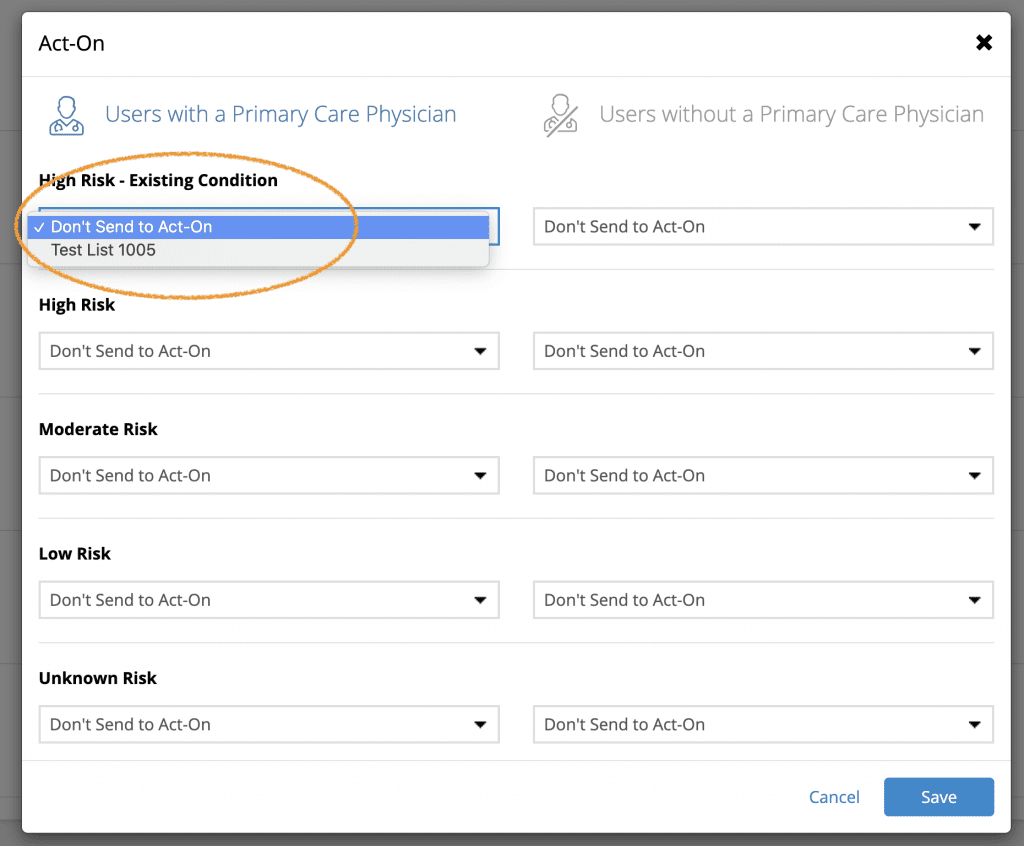Image resolution: width=1024 pixels, height=846 pixels.
Task: Expand Moderate Risk dropdown with physician
Action: (269, 476)
